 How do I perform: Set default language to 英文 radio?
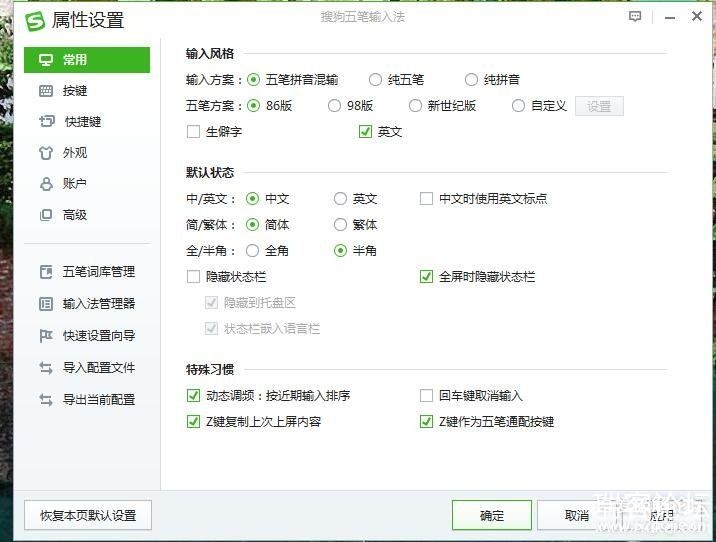point(340,199)
